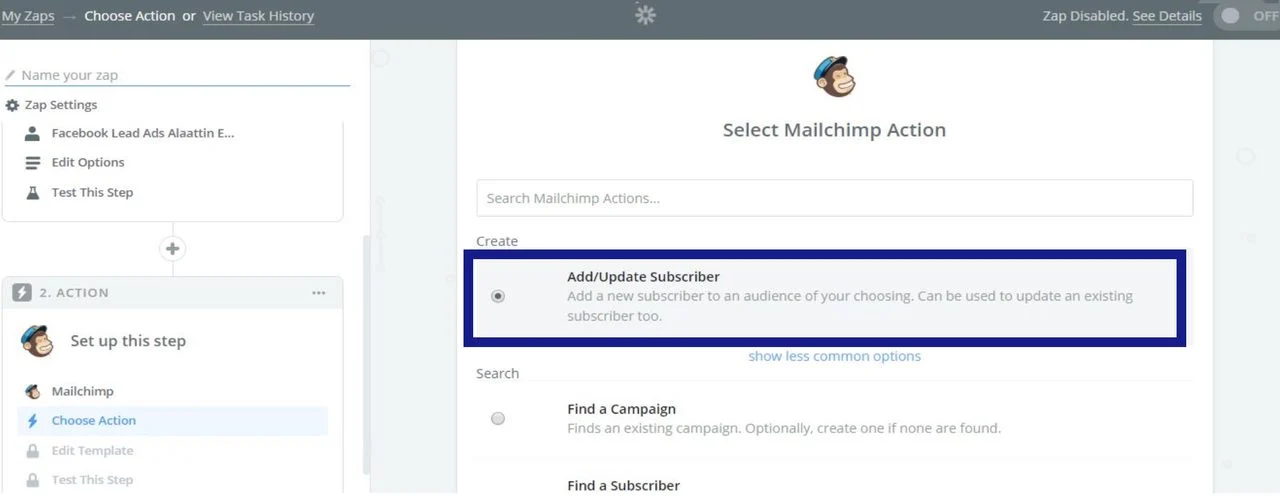The width and height of the screenshot is (1280, 496).
Task: Add a step with the plus button
Action: coord(173,249)
